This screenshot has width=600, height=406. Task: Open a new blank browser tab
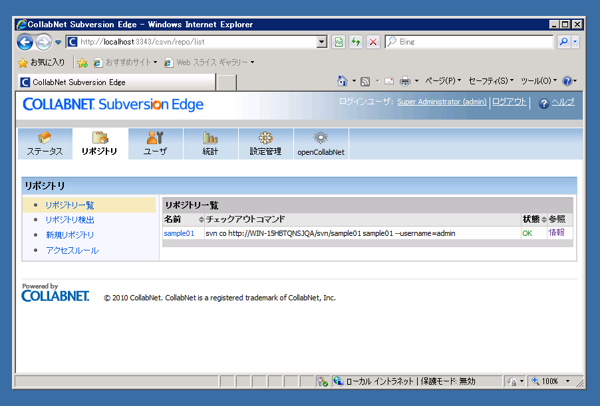tap(227, 82)
